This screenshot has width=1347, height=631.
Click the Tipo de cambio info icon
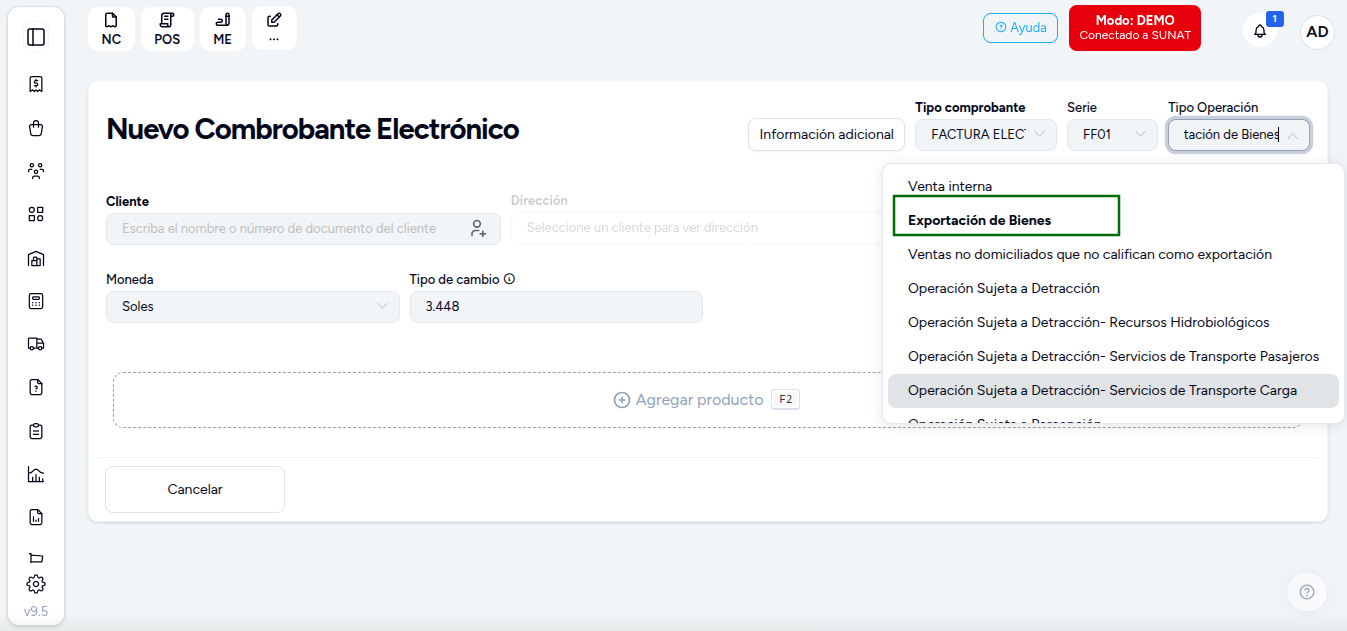point(510,280)
